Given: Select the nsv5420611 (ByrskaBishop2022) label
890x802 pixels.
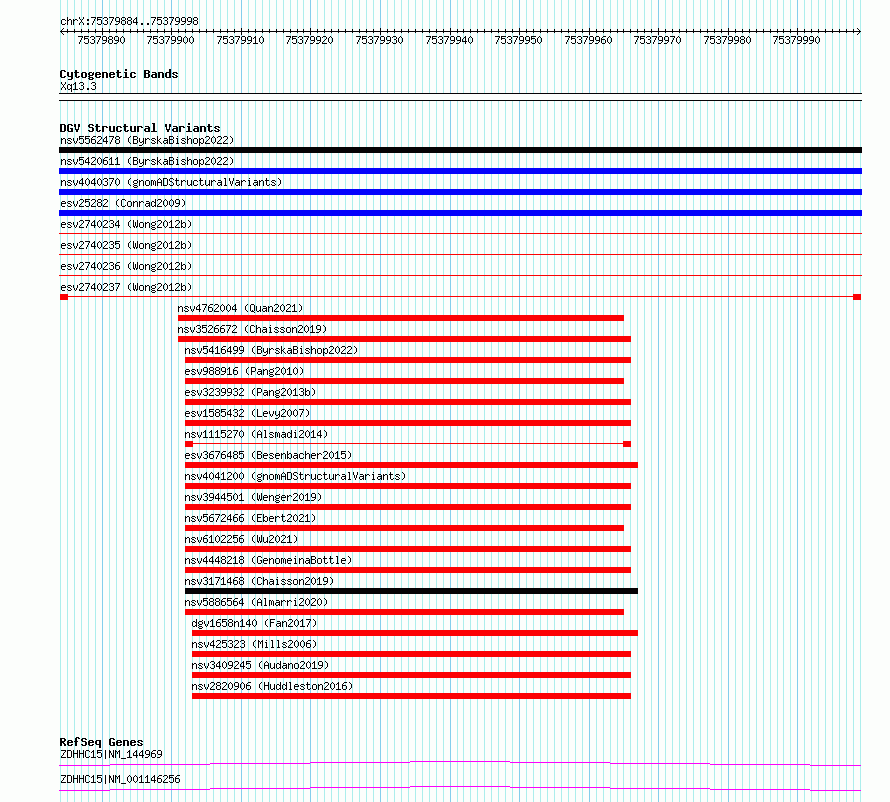Looking at the screenshot, I should 147,161.
